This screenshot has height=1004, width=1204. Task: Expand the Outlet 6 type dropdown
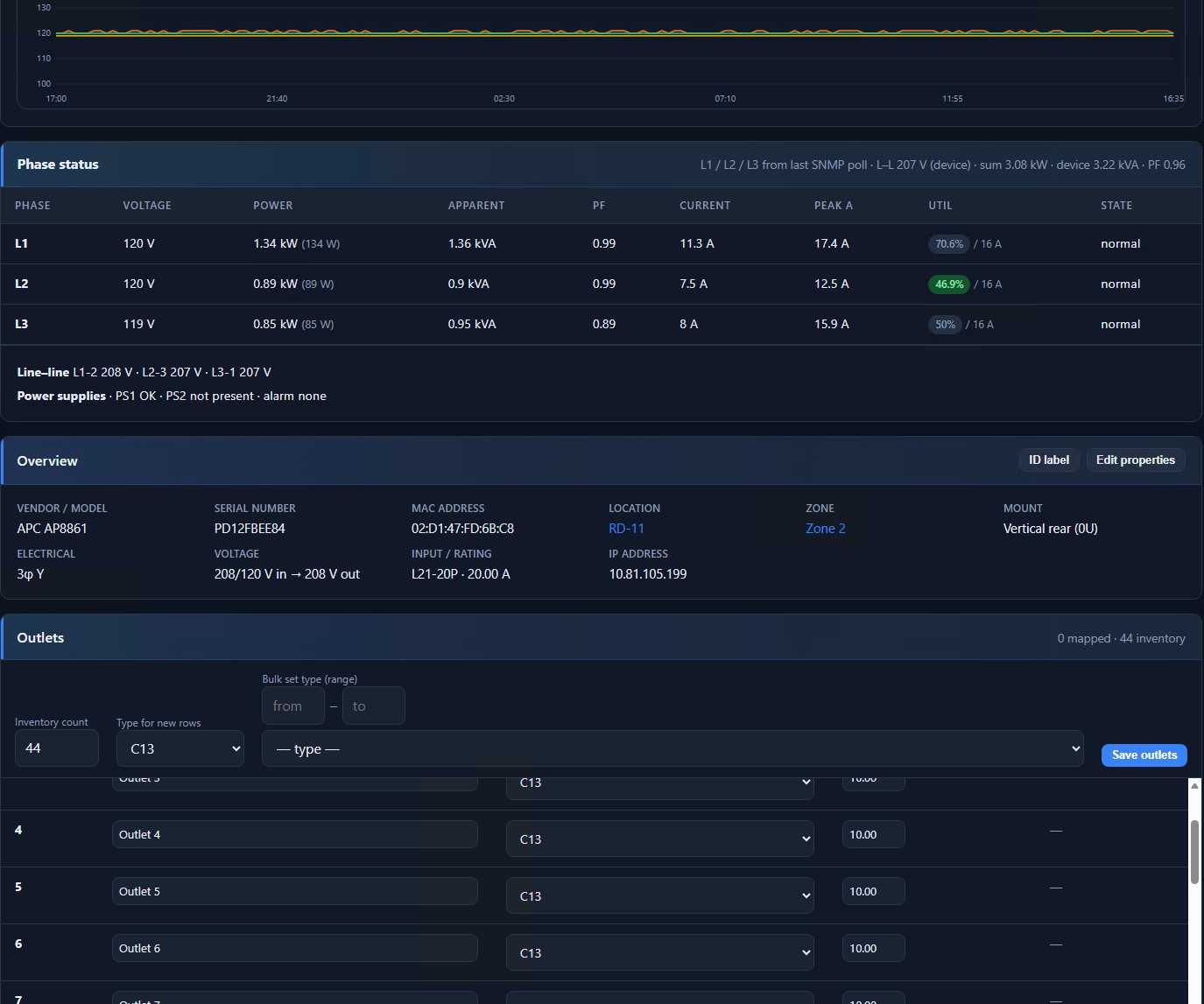[x=660, y=952]
